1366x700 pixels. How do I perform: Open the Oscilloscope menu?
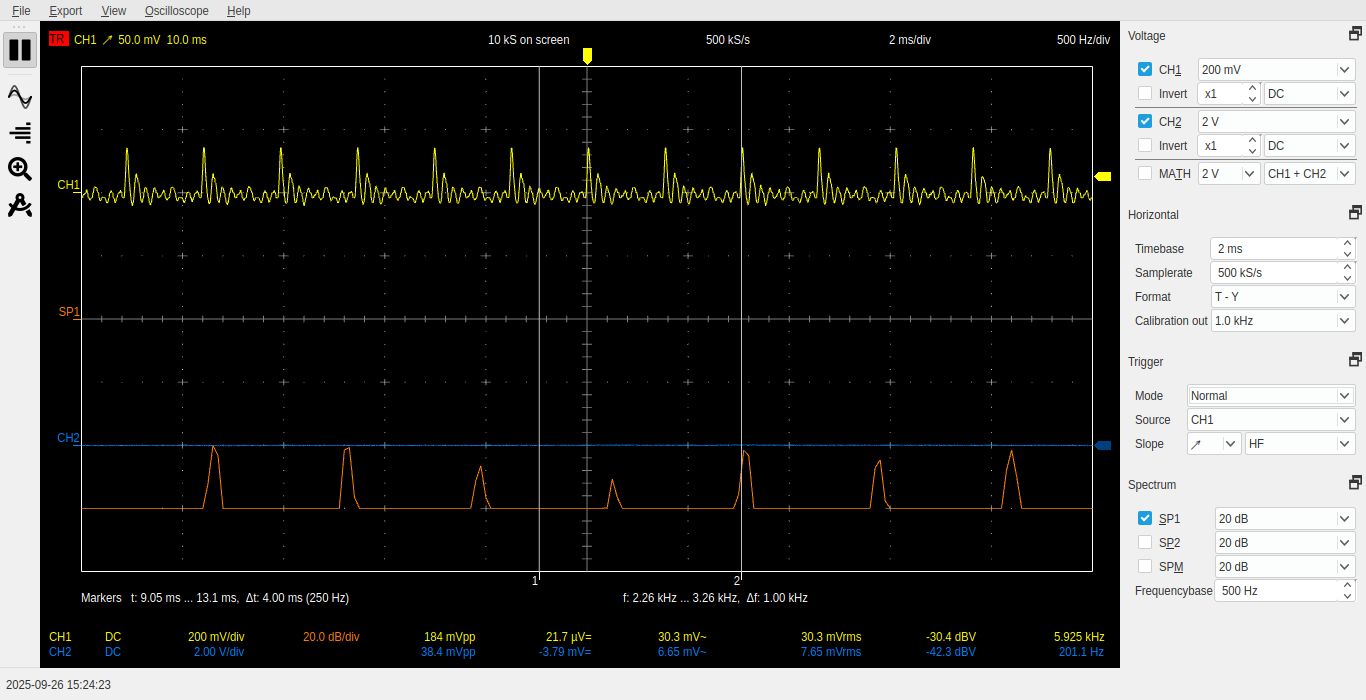point(176,11)
